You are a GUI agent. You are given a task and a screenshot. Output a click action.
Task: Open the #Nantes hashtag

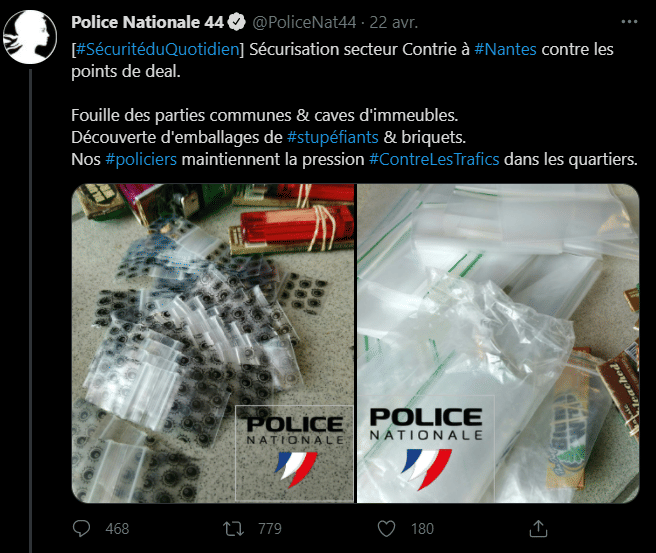(x=505, y=49)
